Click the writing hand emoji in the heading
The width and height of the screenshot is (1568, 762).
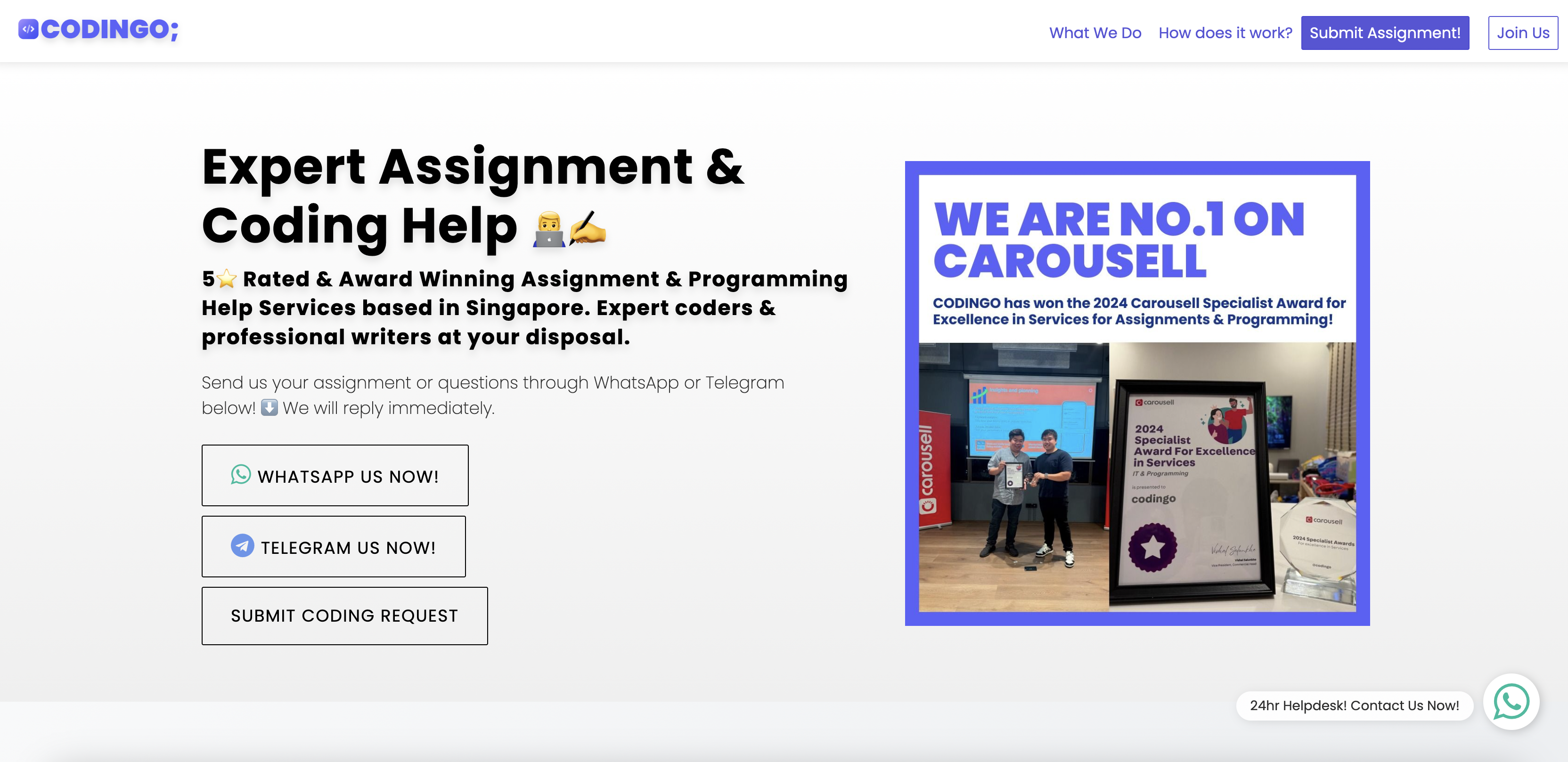(x=588, y=228)
